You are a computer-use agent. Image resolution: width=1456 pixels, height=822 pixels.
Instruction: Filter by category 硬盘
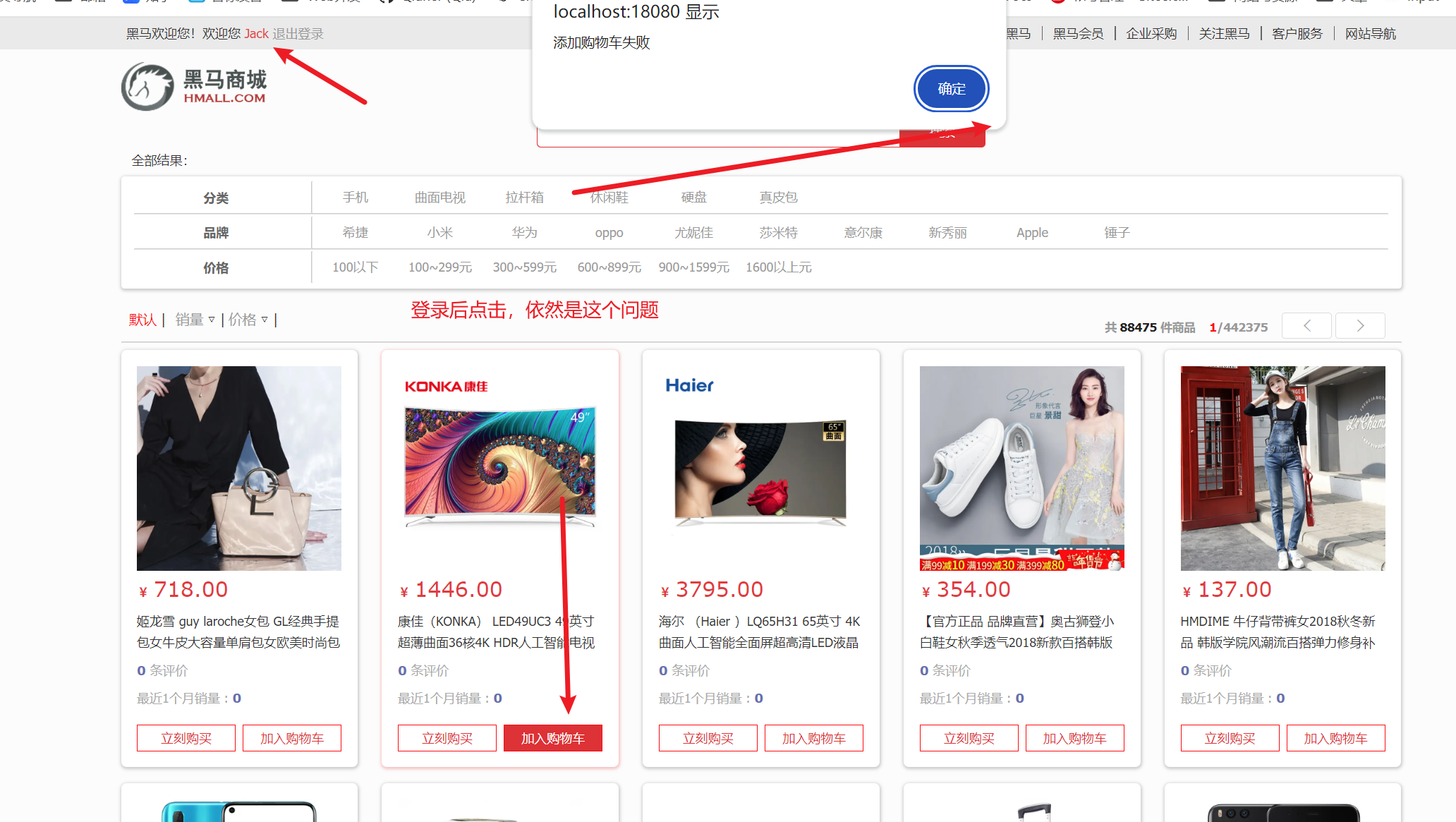click(x=694, y=198)
